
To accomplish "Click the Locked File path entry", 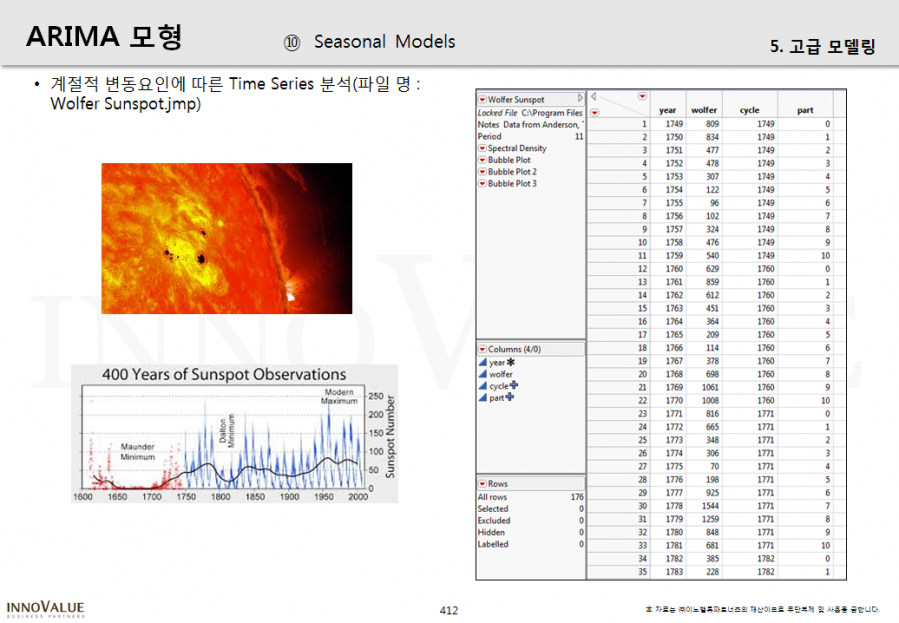I will 530,113.
